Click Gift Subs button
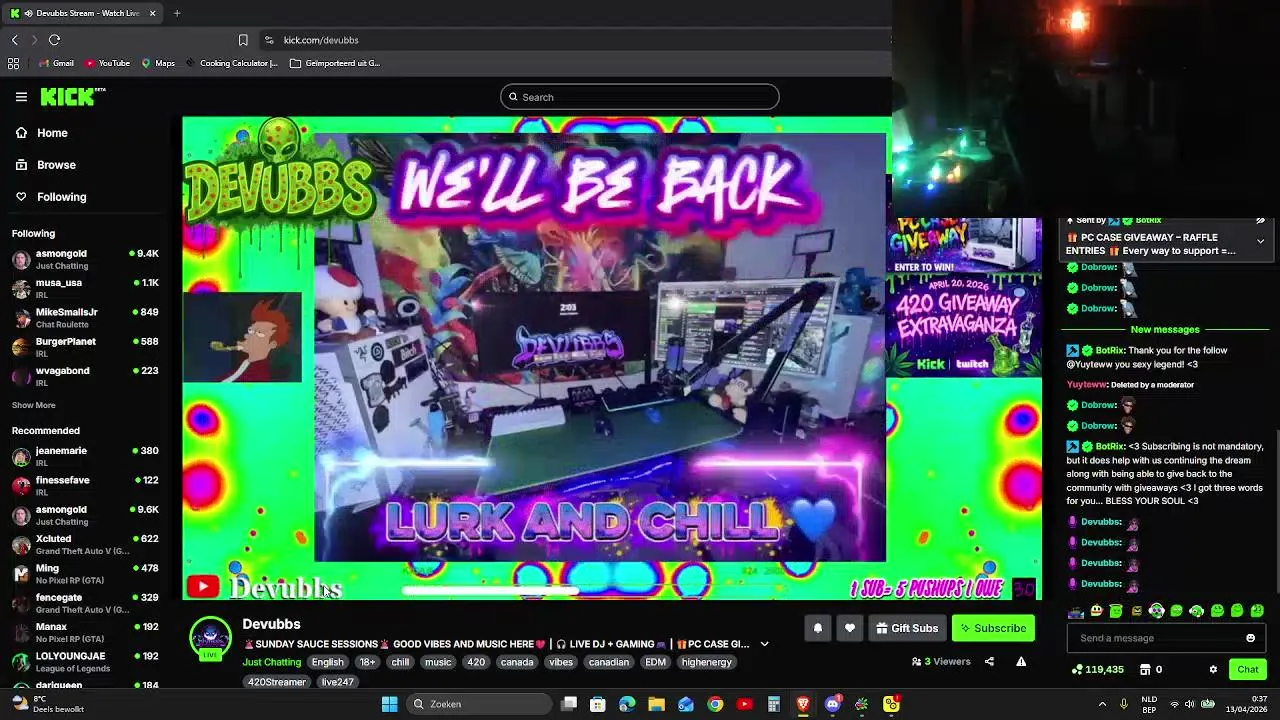The height and width of the screenshot is (720, 1280). 906,628
